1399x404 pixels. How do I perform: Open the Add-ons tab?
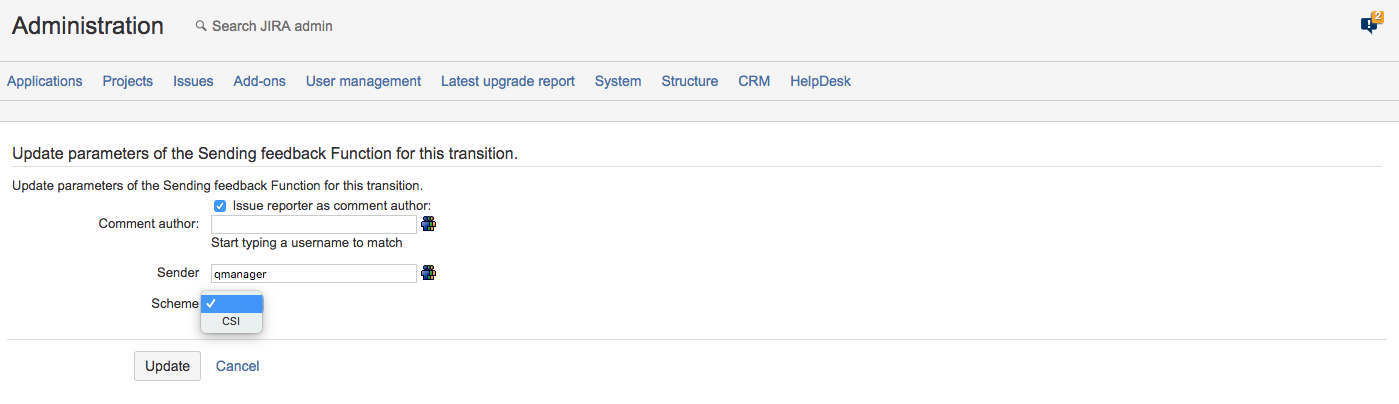(260, 81)
